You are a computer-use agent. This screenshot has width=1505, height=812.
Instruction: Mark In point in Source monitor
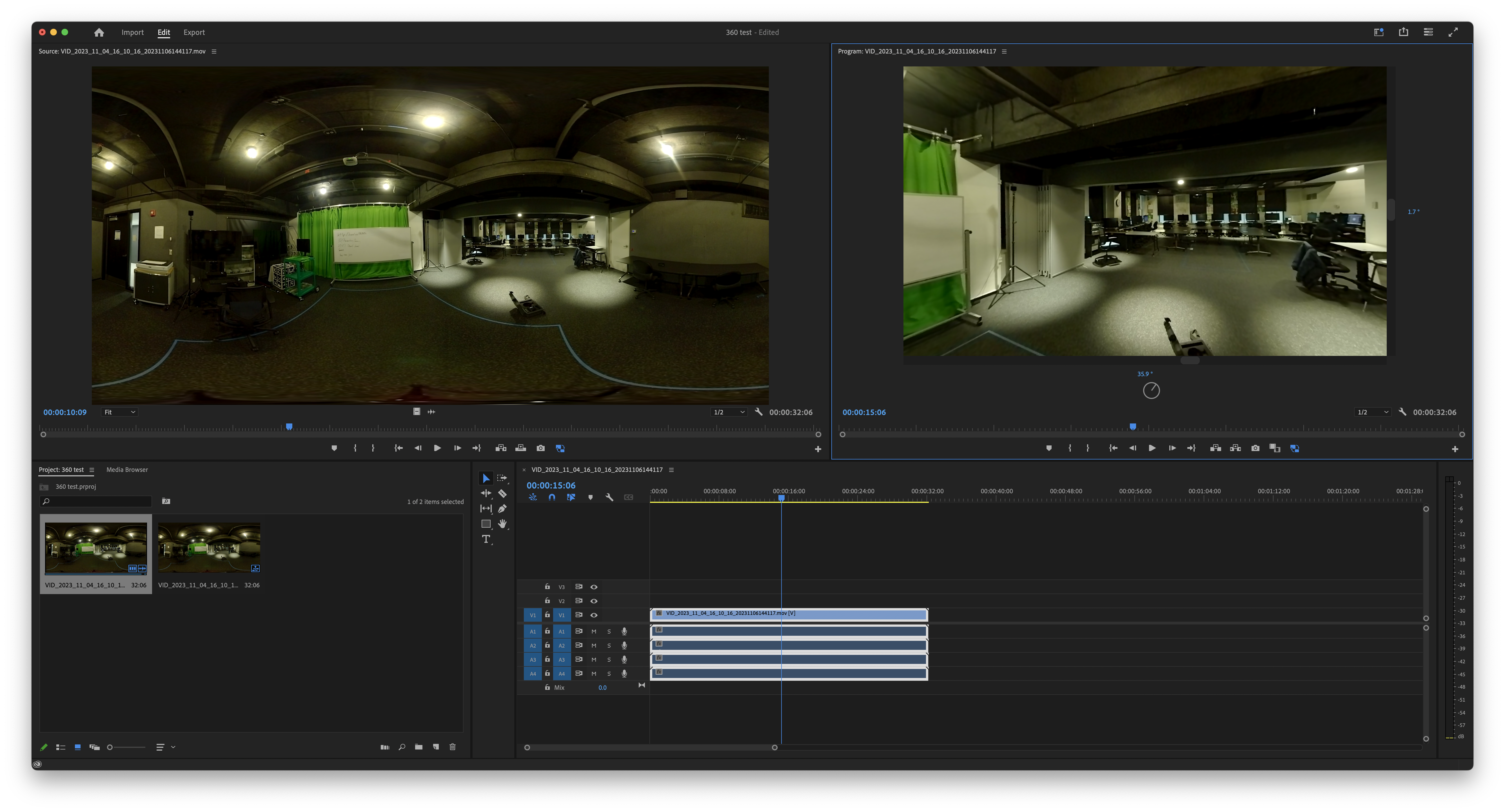click(355, 448)
